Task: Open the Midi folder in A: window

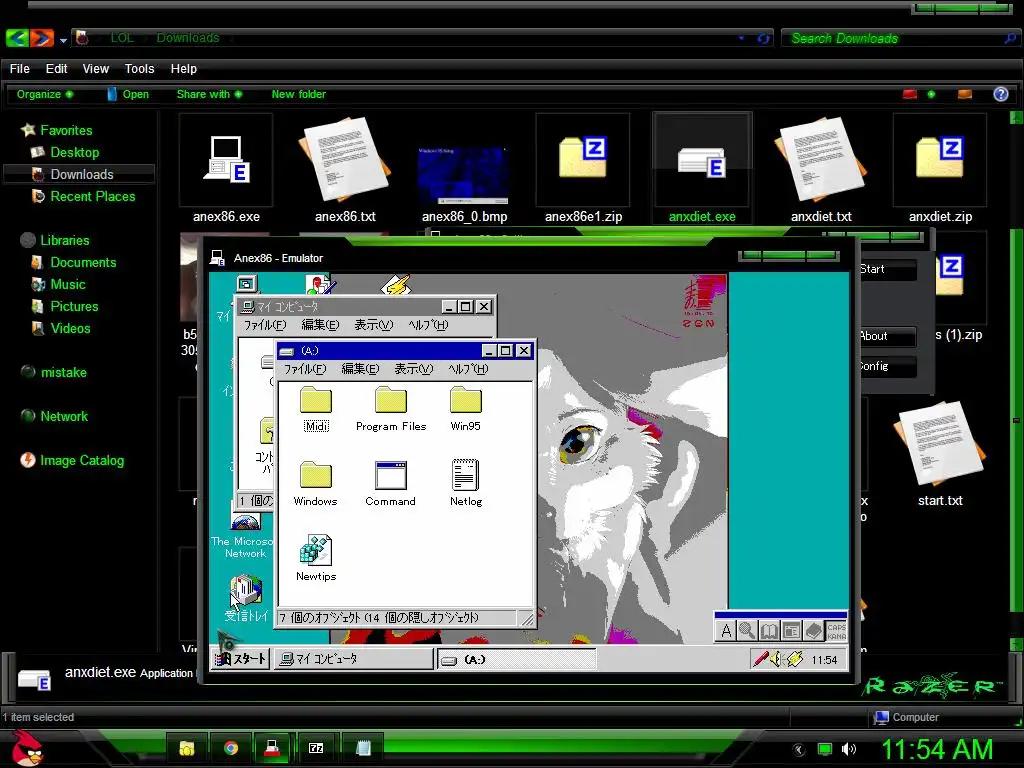Action: (x=316, y=408)
